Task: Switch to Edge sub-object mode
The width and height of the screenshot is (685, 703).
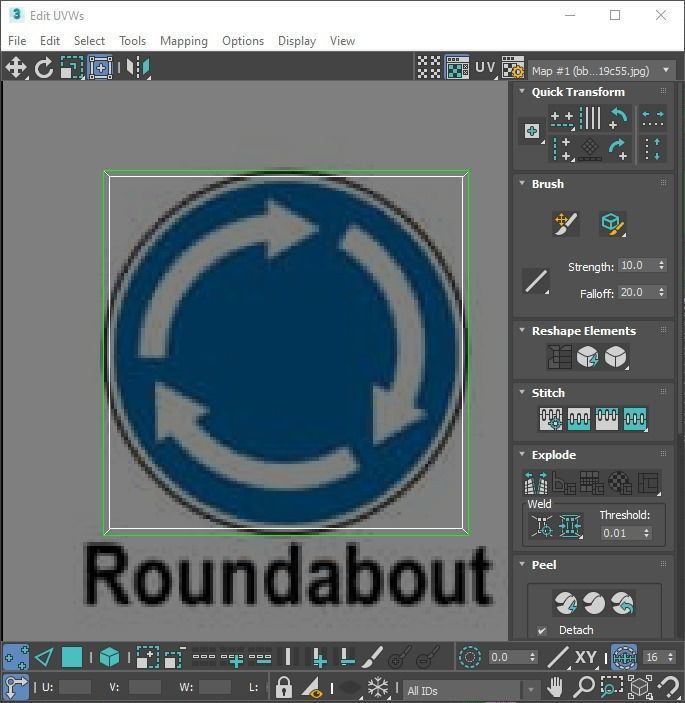Action: coord(43,657)
